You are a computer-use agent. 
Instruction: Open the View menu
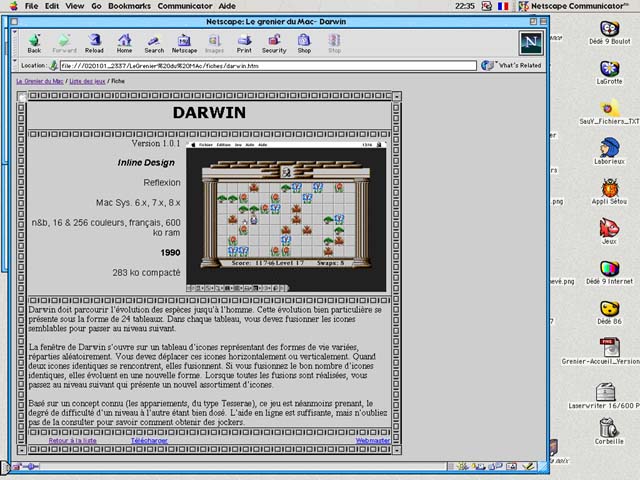coord(75,6)
